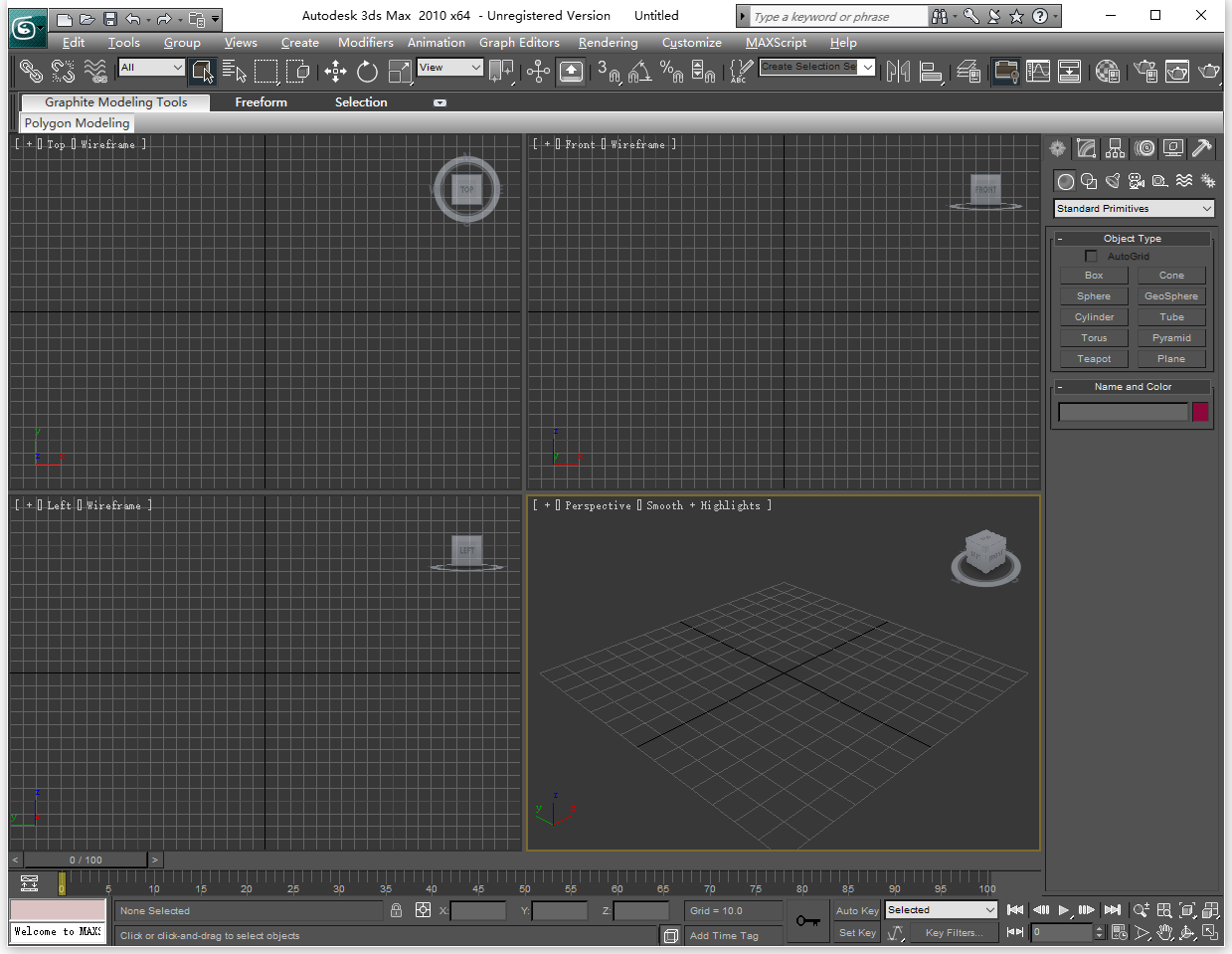Select the Systems gears category
1232x954 pixels.
click(x=1208, y=181)
